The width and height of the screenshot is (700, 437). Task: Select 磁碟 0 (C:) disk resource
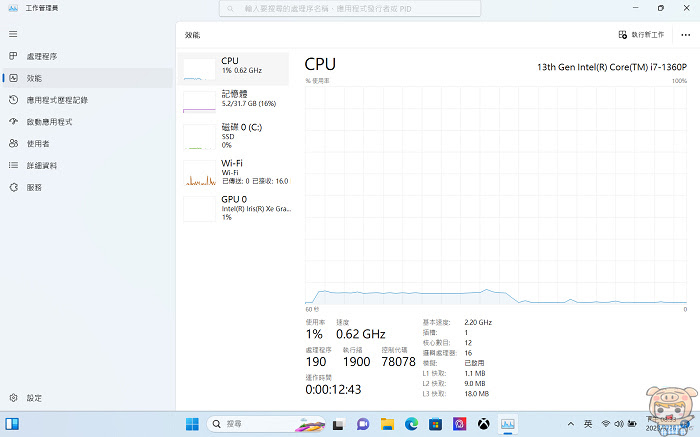(233, 136)
